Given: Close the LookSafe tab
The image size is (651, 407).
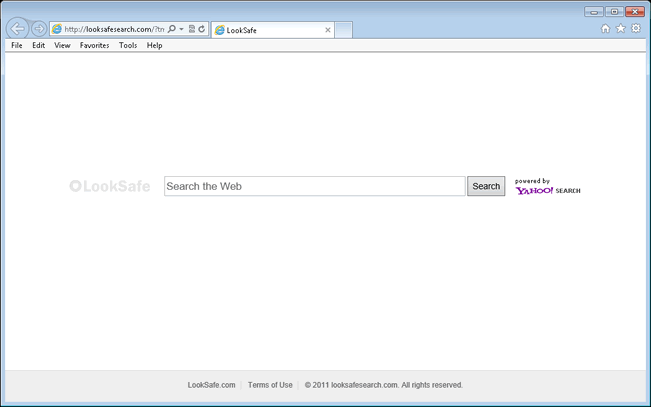Looking at the screenshot, I should coord(327,30).
